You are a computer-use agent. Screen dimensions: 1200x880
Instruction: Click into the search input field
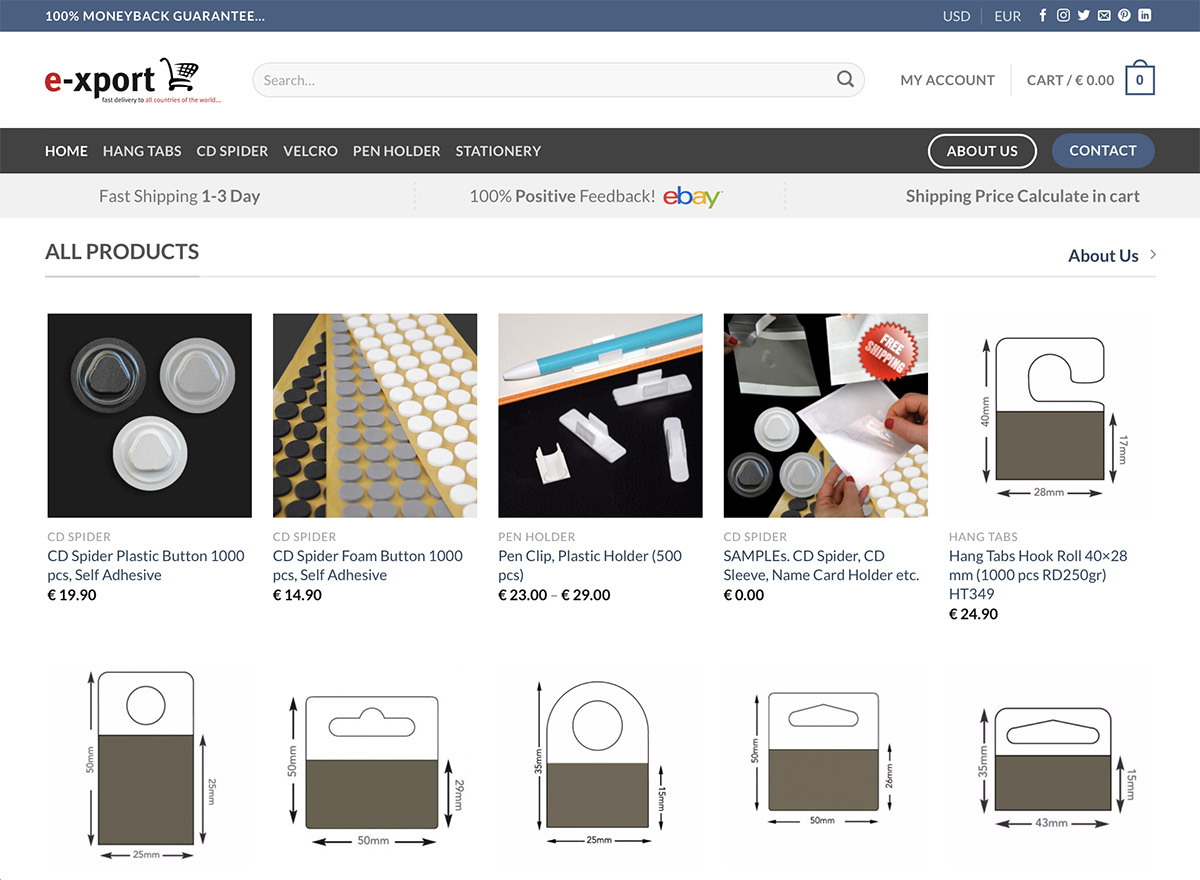point(540,80)
